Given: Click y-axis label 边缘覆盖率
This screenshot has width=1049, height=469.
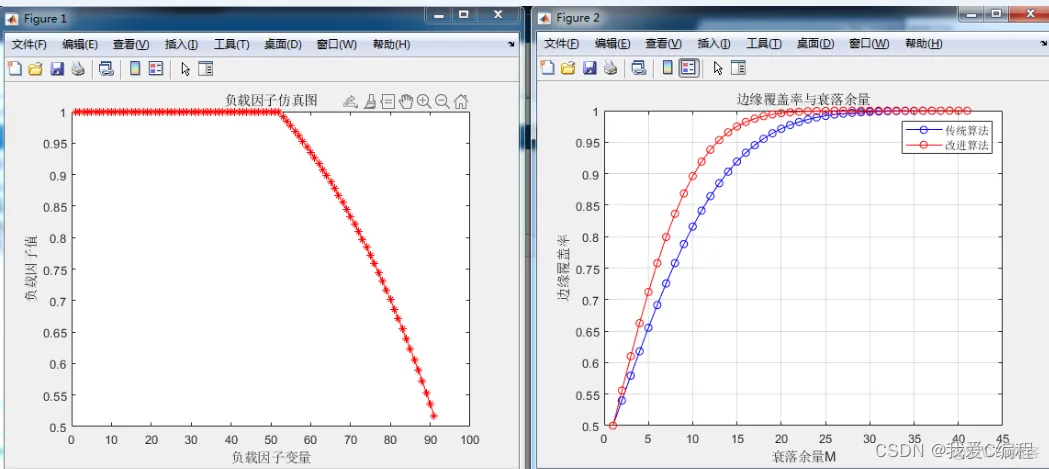Looking at the screenshot, I should click(x=563, y=268).
